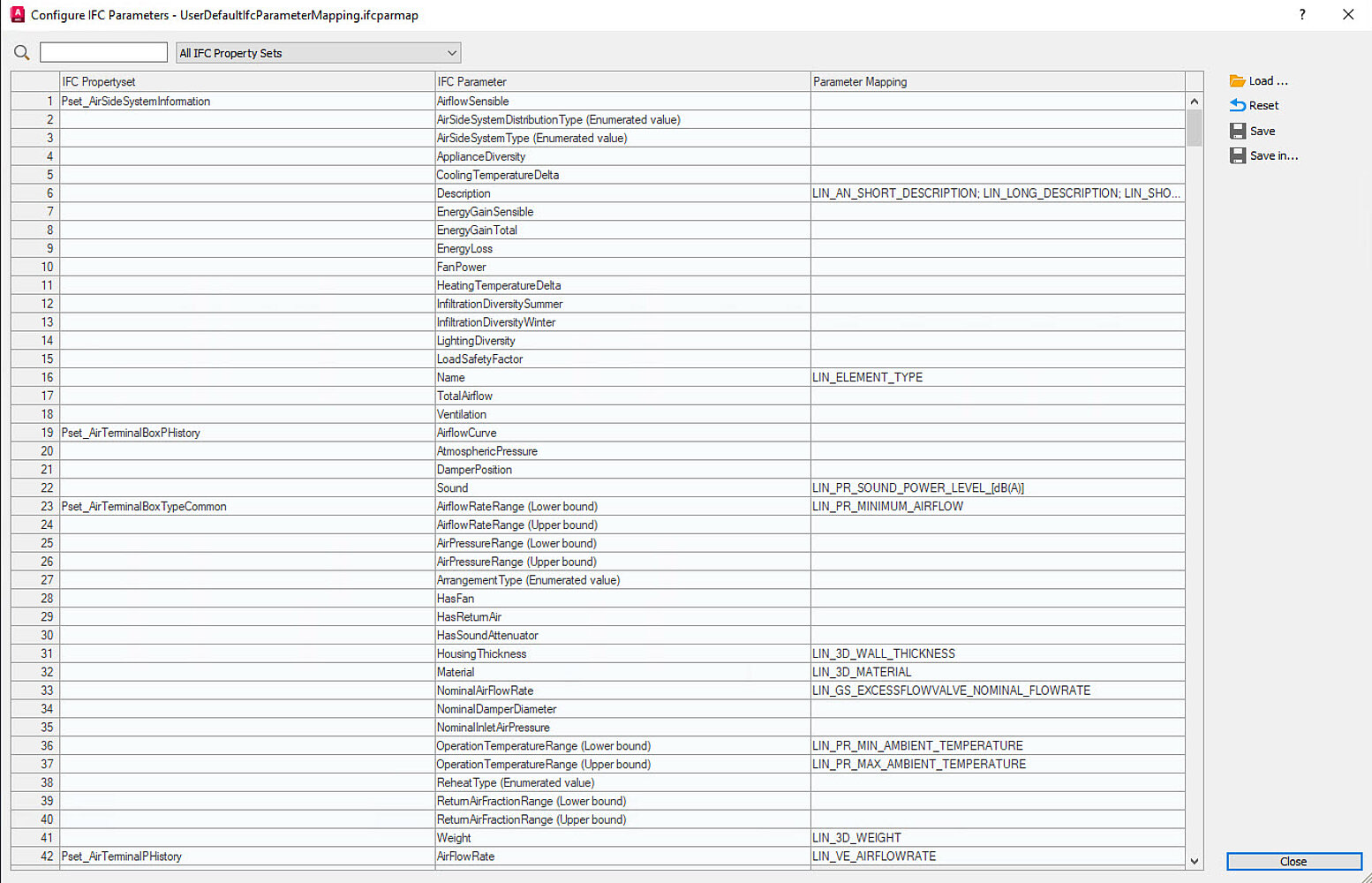Select the TotalAirflow parameter cell
The height and width of the screenshot is (883, 1372).
[x=622, y=396]
